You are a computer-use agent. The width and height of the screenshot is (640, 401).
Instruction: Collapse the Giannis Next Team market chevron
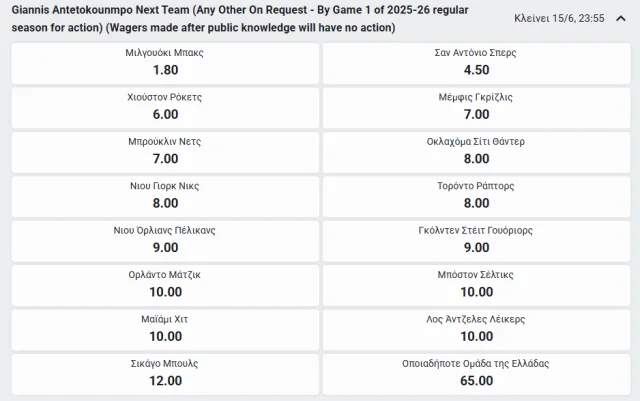point(621,18)
